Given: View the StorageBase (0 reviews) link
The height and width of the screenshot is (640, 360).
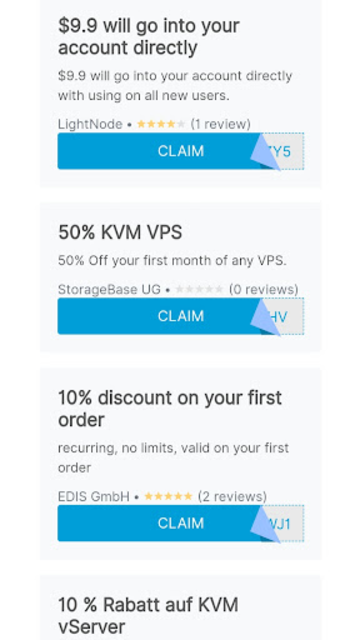Looking at the screenshot, I should pos(264,289).
